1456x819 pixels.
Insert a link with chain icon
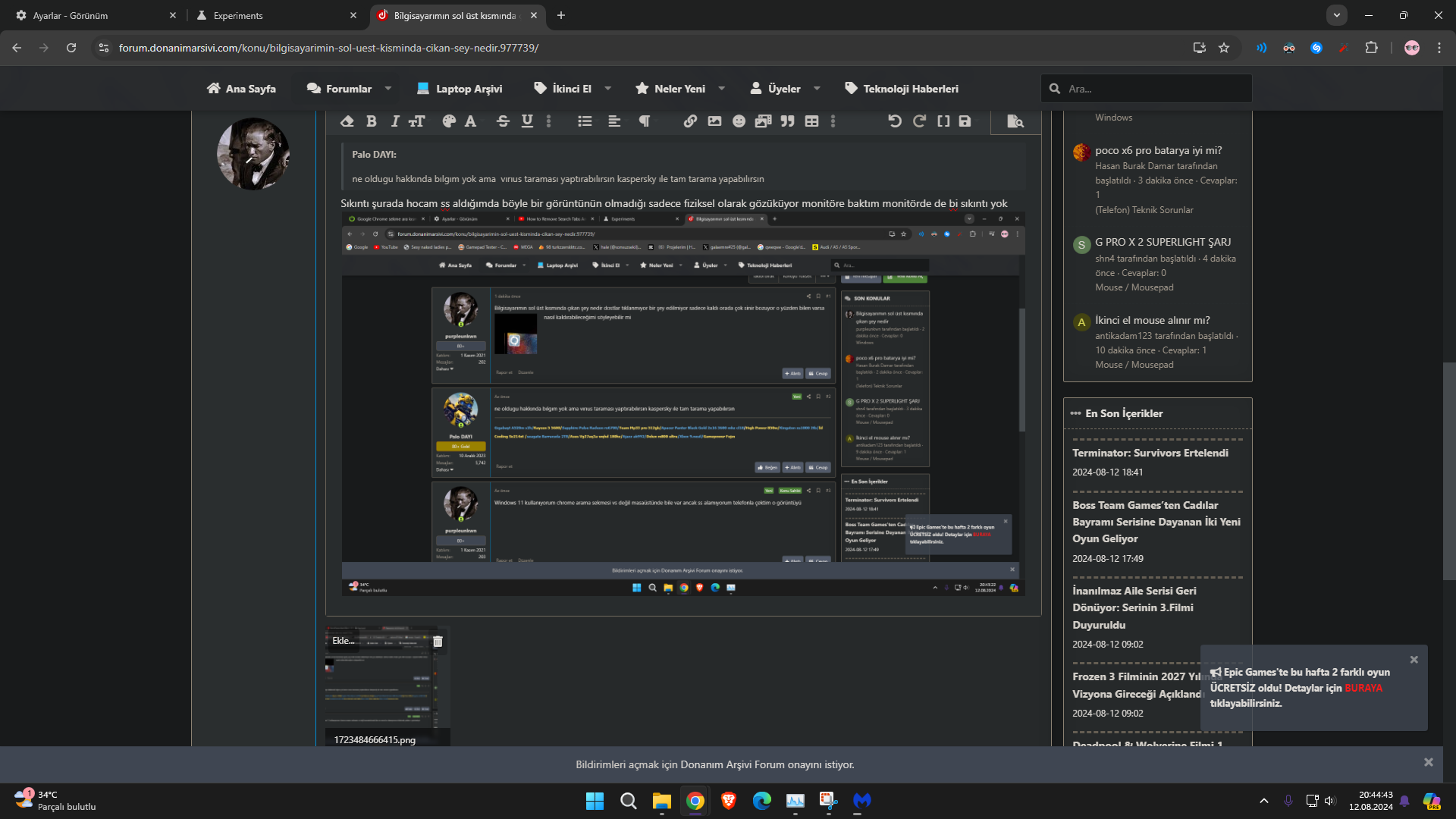click(x=690, y=121)
